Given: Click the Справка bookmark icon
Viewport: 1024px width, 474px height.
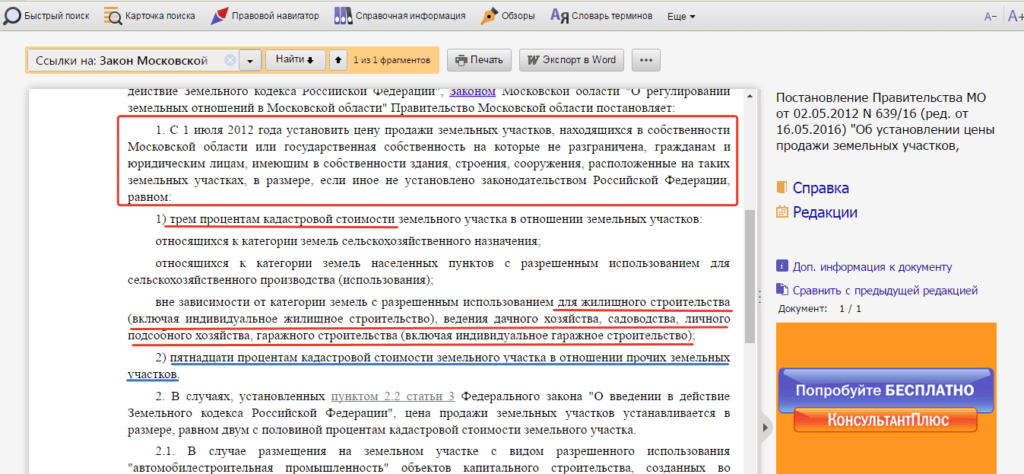Looking at the screenshot, I should click(x=782, y=188).
